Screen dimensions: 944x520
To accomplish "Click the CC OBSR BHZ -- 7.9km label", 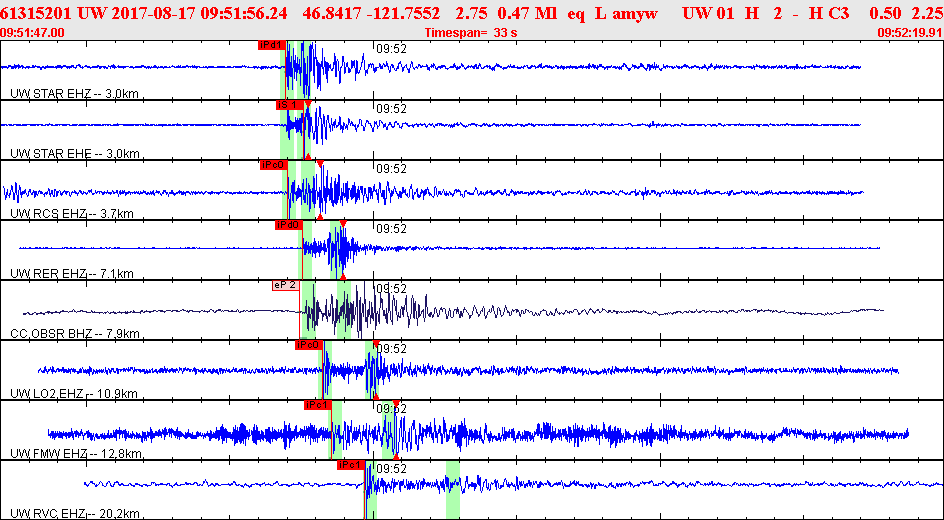I will click(x=75, y=333).
